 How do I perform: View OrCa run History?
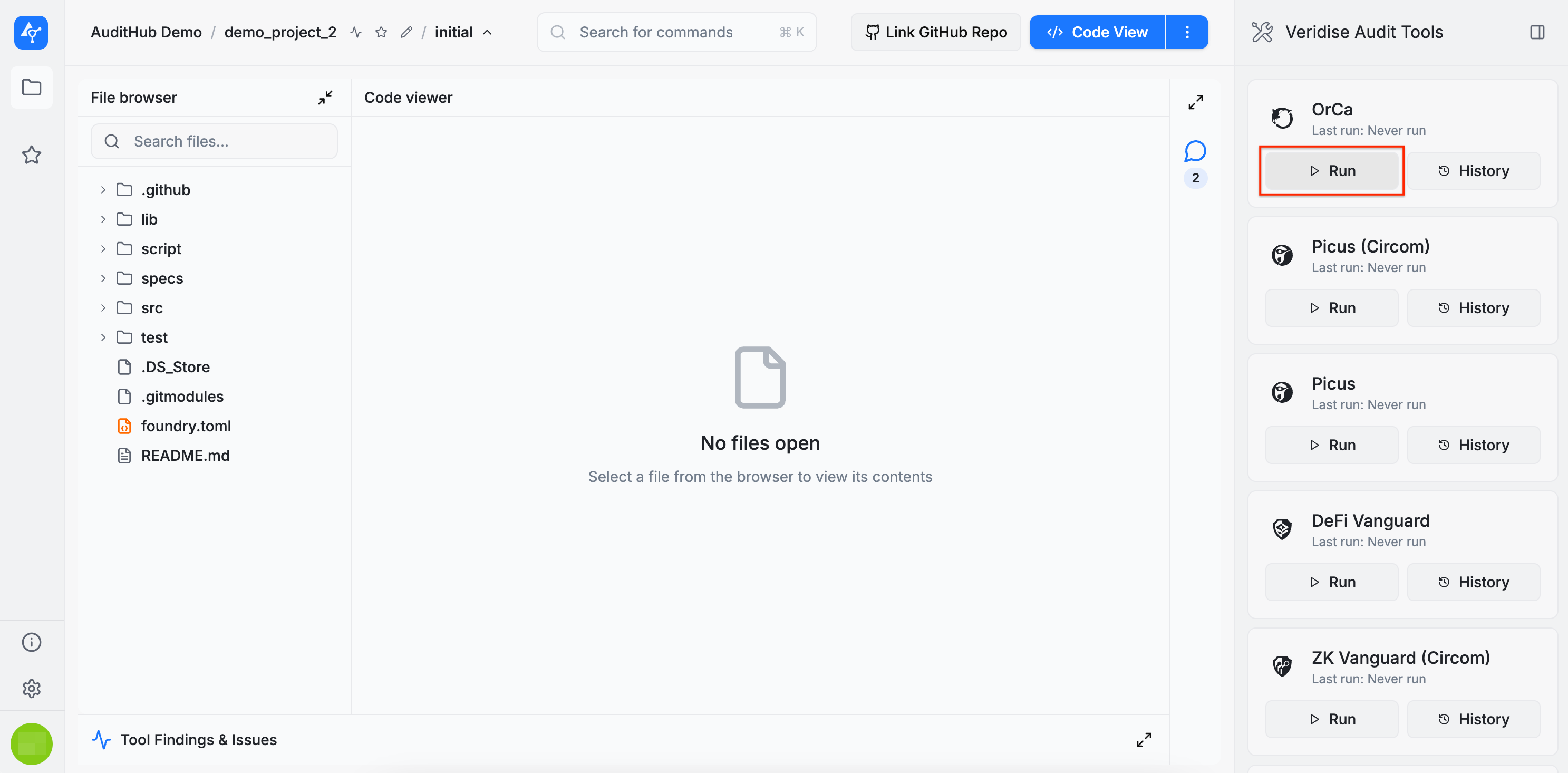tap(1474, 170)
